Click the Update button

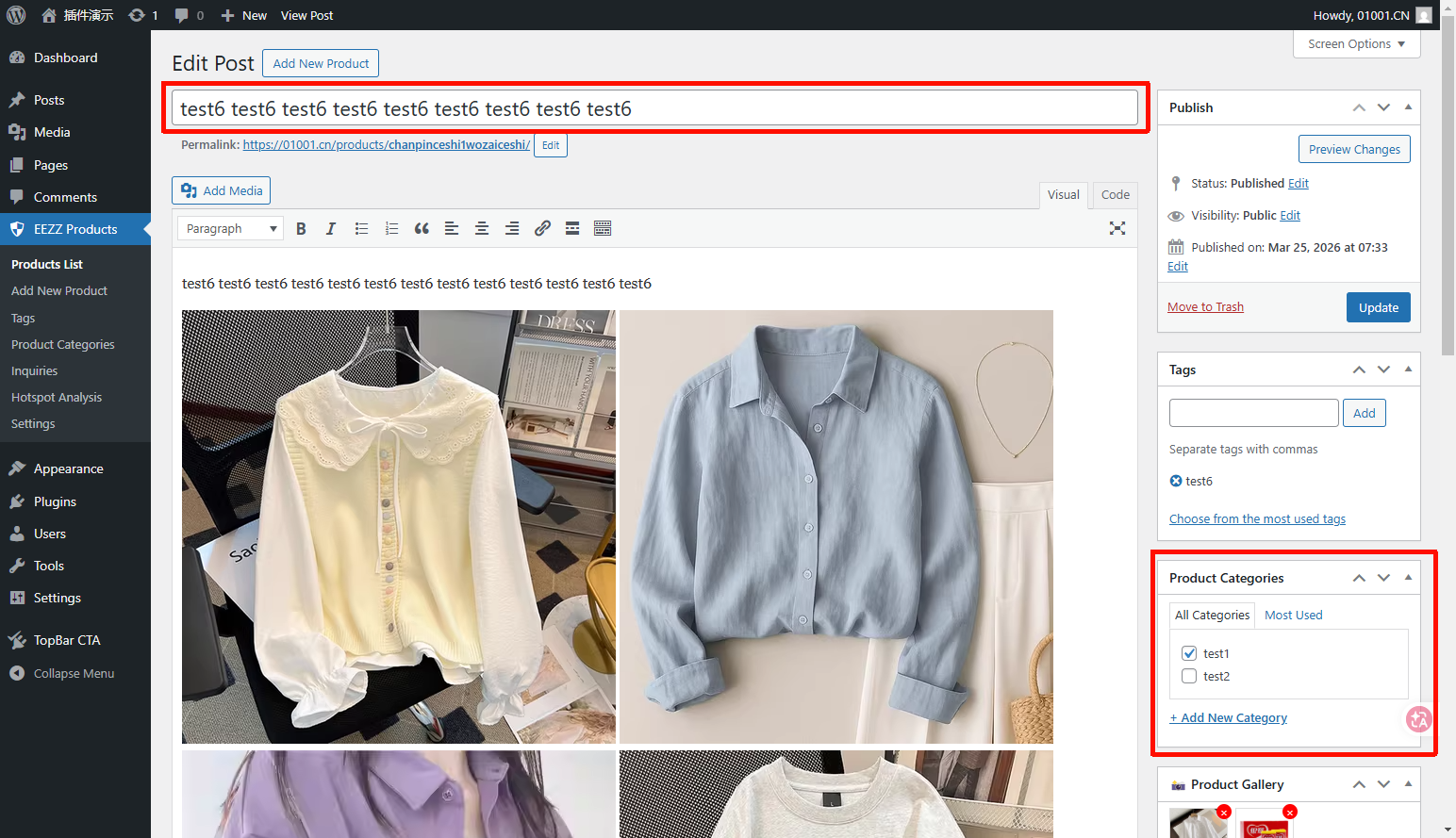1378,307
